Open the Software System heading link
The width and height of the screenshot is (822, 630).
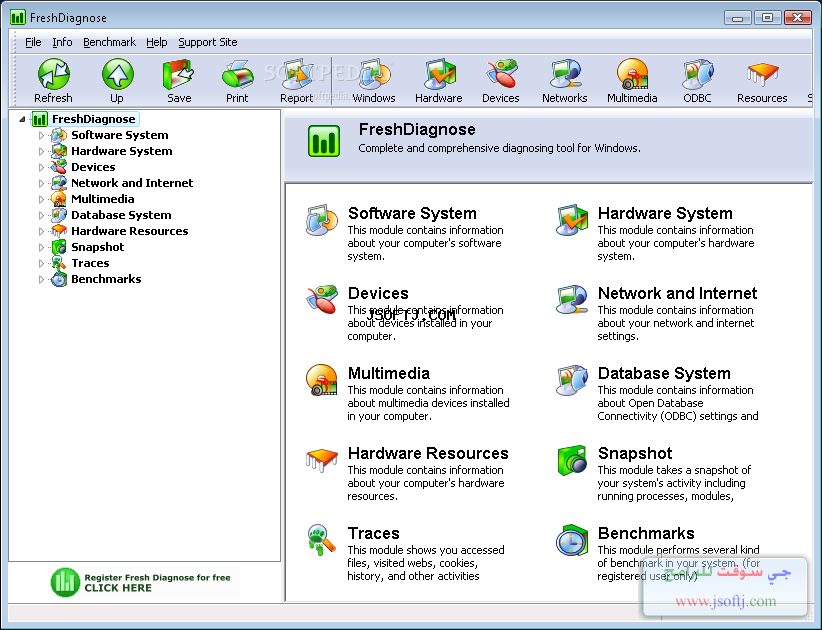pos(412,213)
